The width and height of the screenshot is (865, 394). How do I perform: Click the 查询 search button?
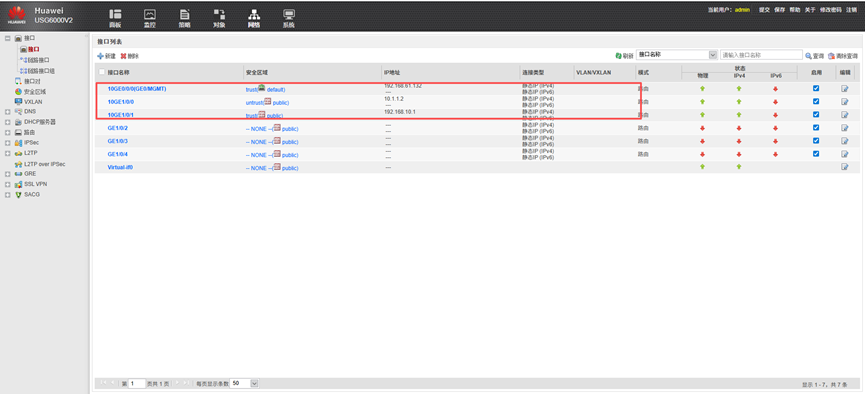point(814,56)
